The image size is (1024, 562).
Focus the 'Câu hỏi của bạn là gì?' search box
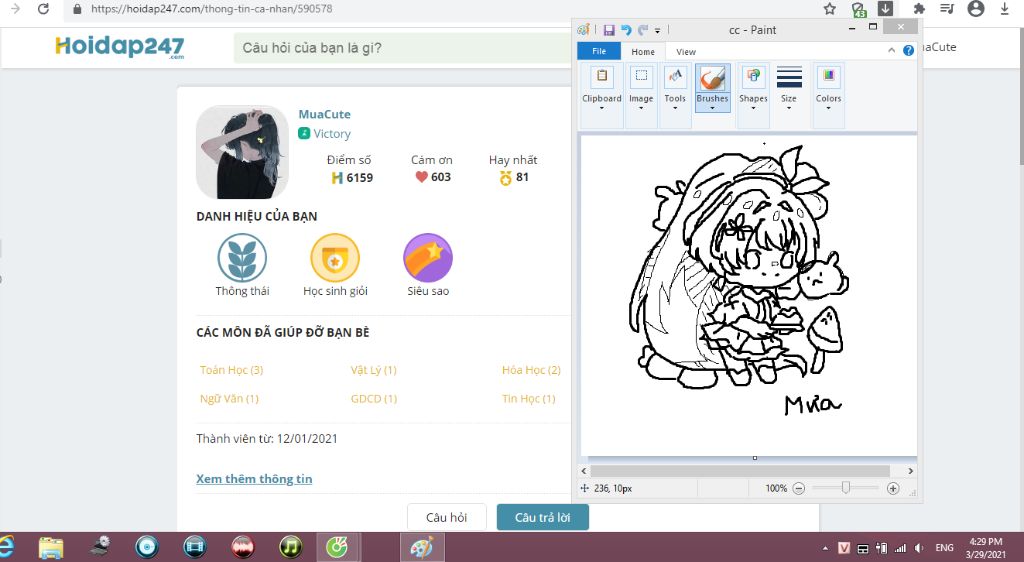(402, 48)
